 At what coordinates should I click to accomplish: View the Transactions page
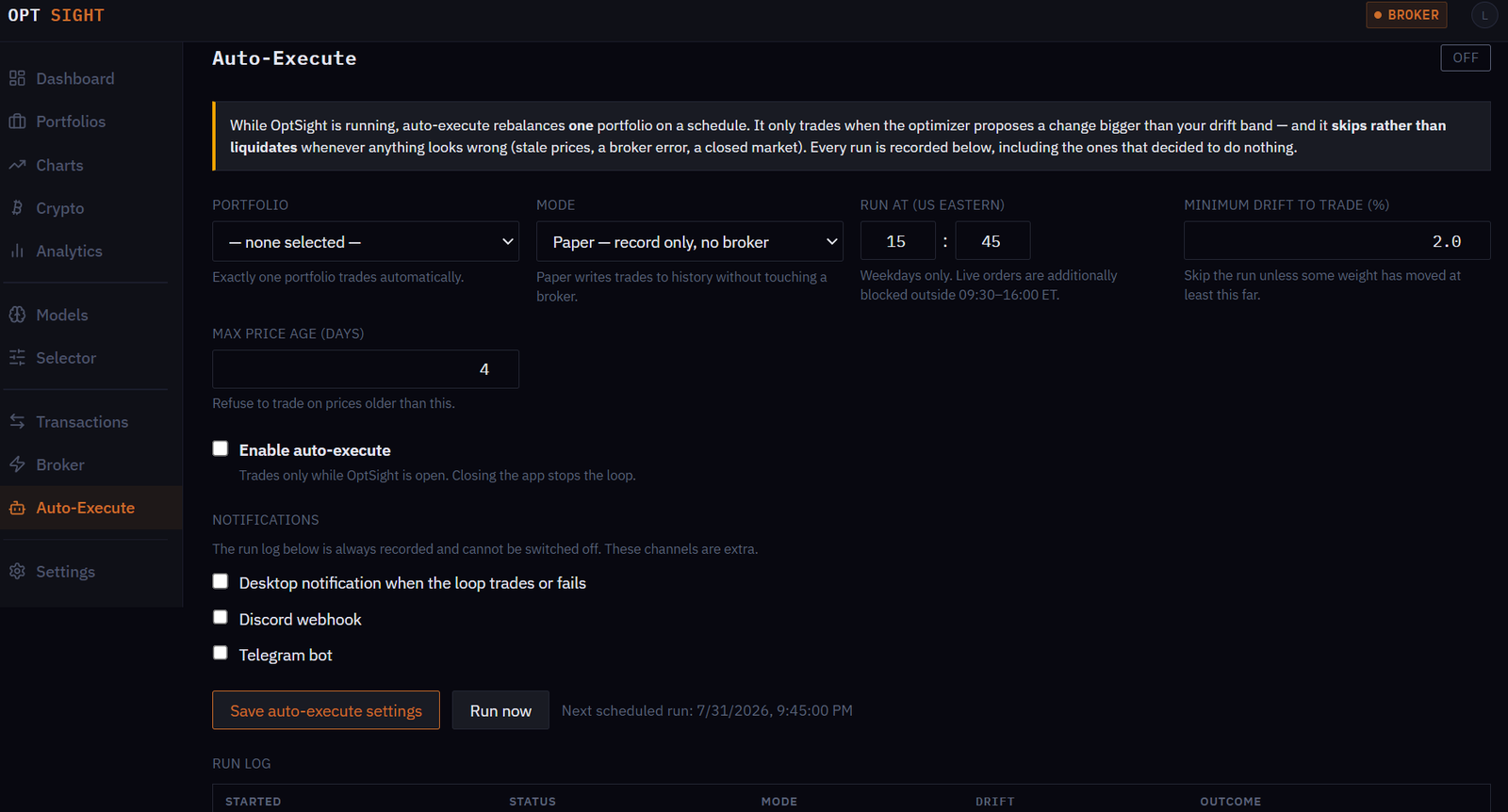coord(91,422)
